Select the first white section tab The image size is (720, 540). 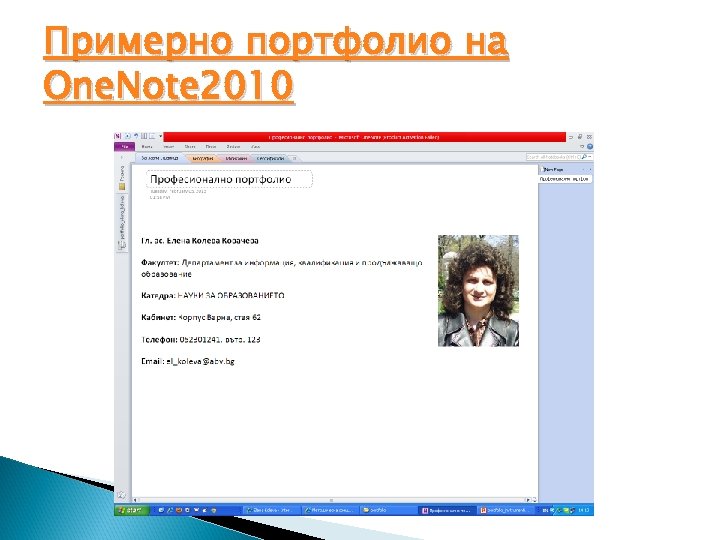pyautogui.click(x=160, y=158)
